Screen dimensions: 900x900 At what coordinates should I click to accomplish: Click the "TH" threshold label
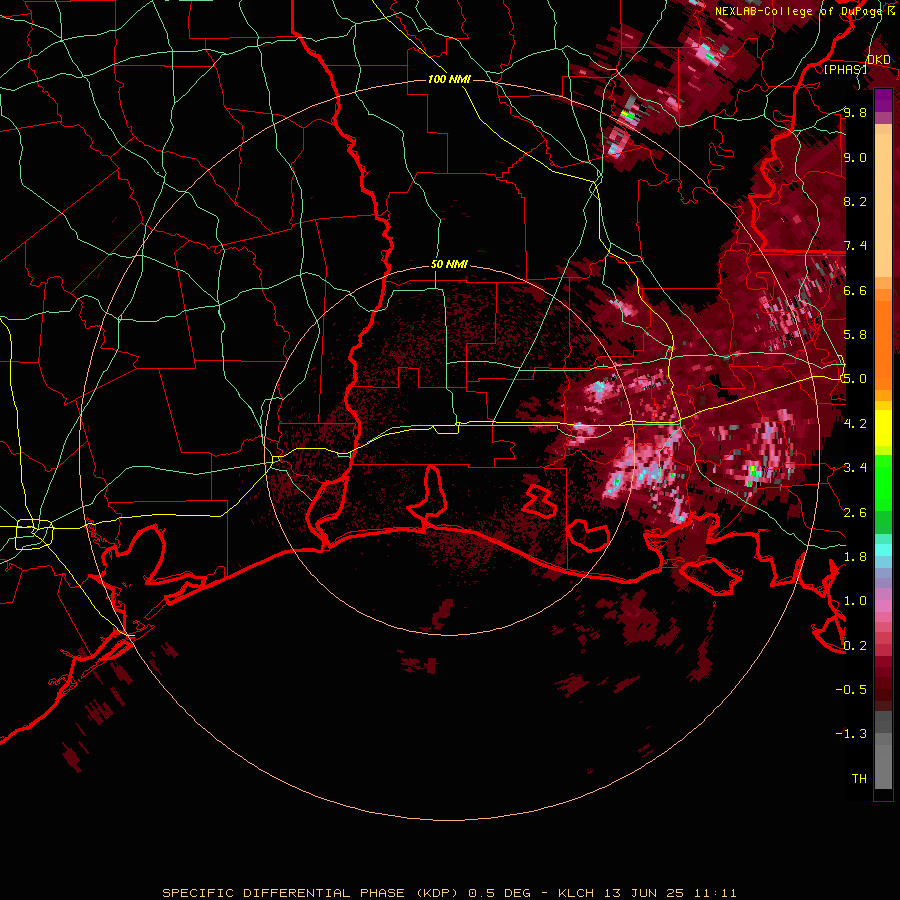(859, 779)
